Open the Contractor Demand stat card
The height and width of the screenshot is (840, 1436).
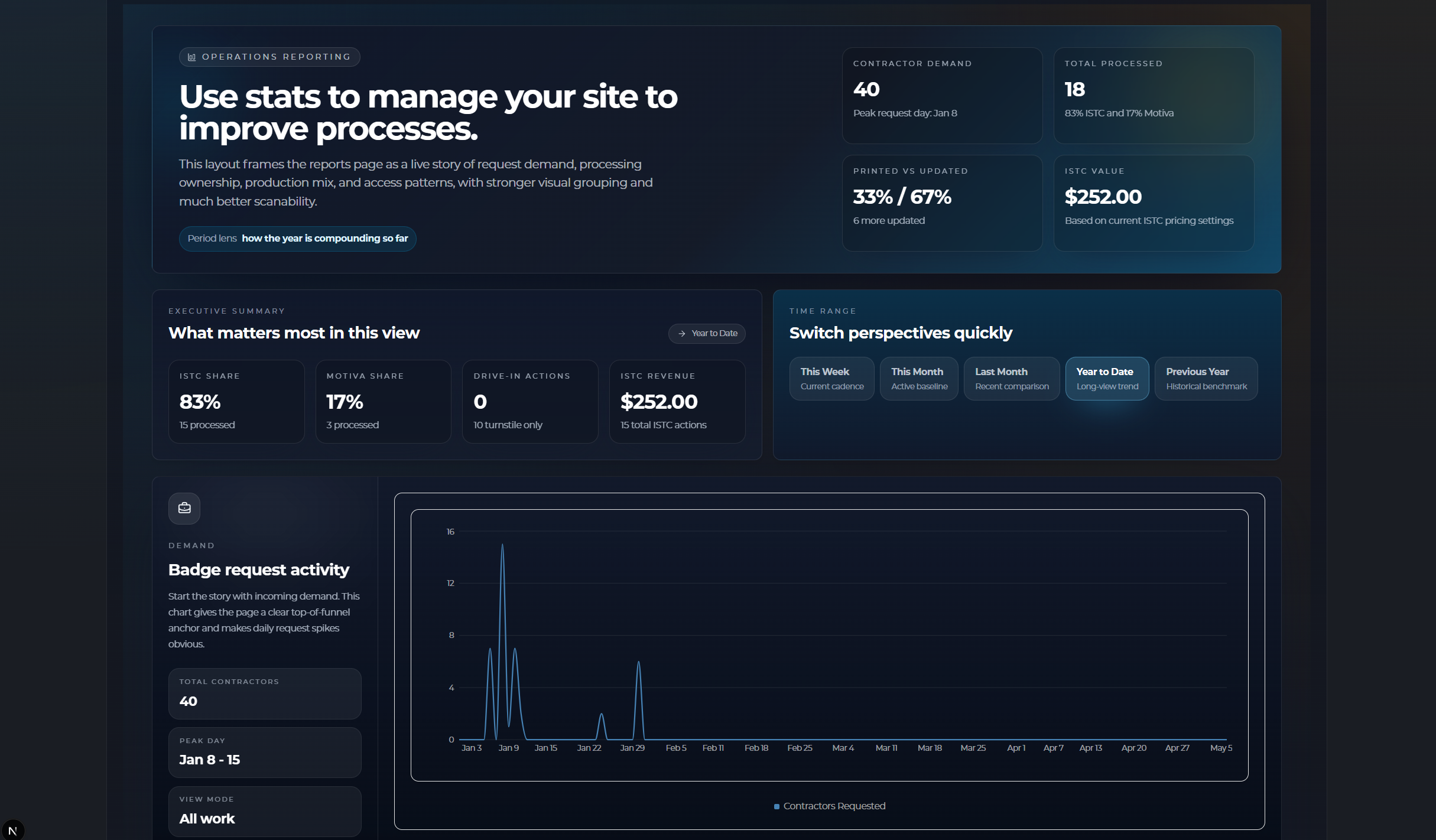tap(942, 96)
